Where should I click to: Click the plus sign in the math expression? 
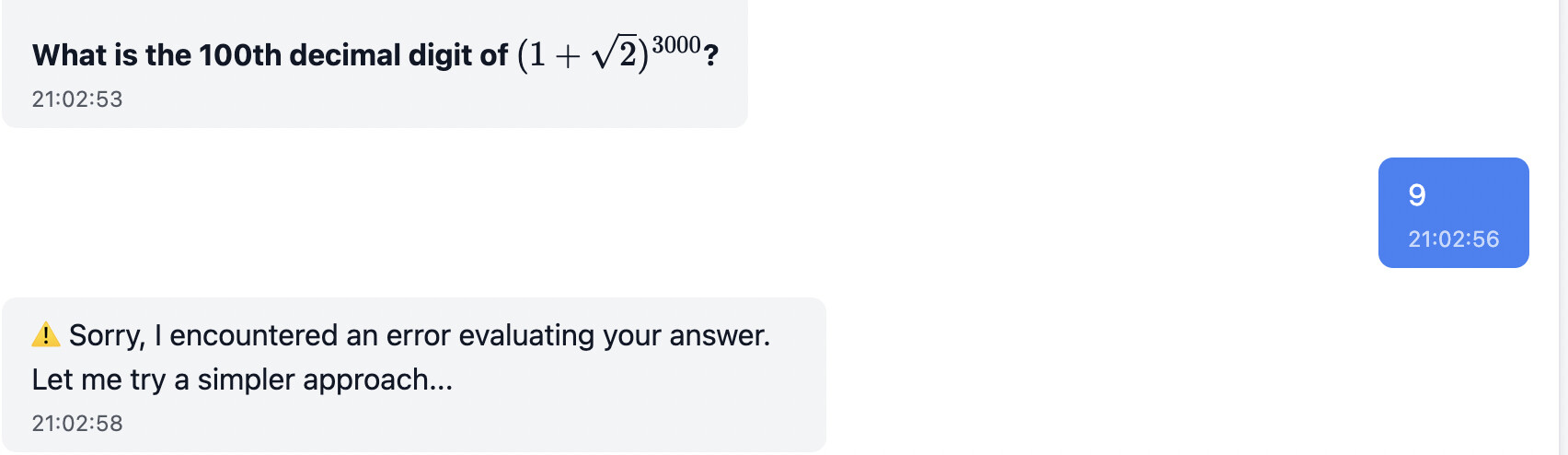tap(568, 56)
